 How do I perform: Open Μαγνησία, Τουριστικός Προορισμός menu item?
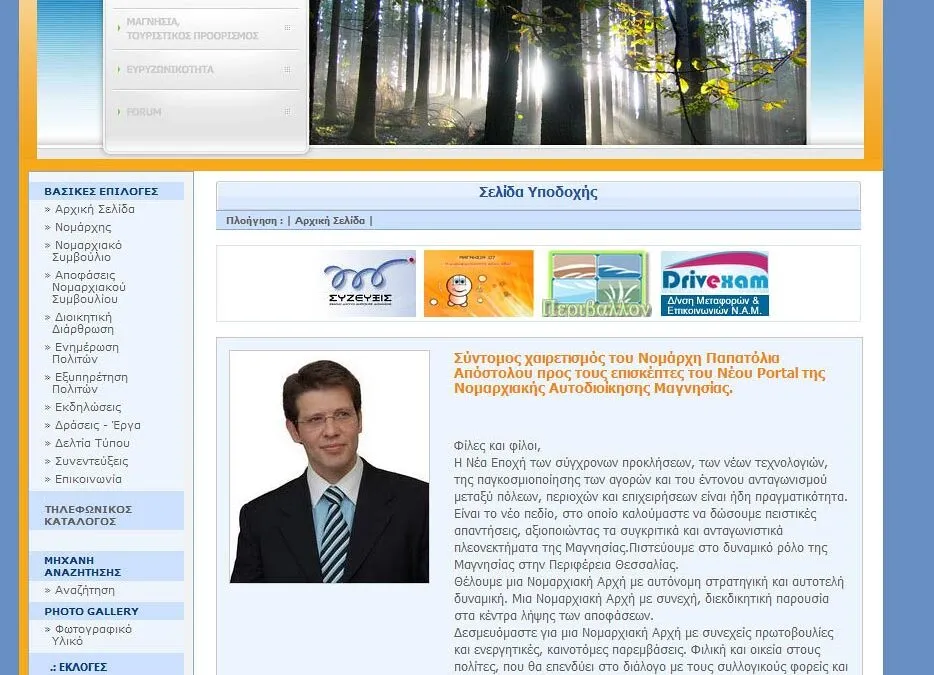[192, 28]
